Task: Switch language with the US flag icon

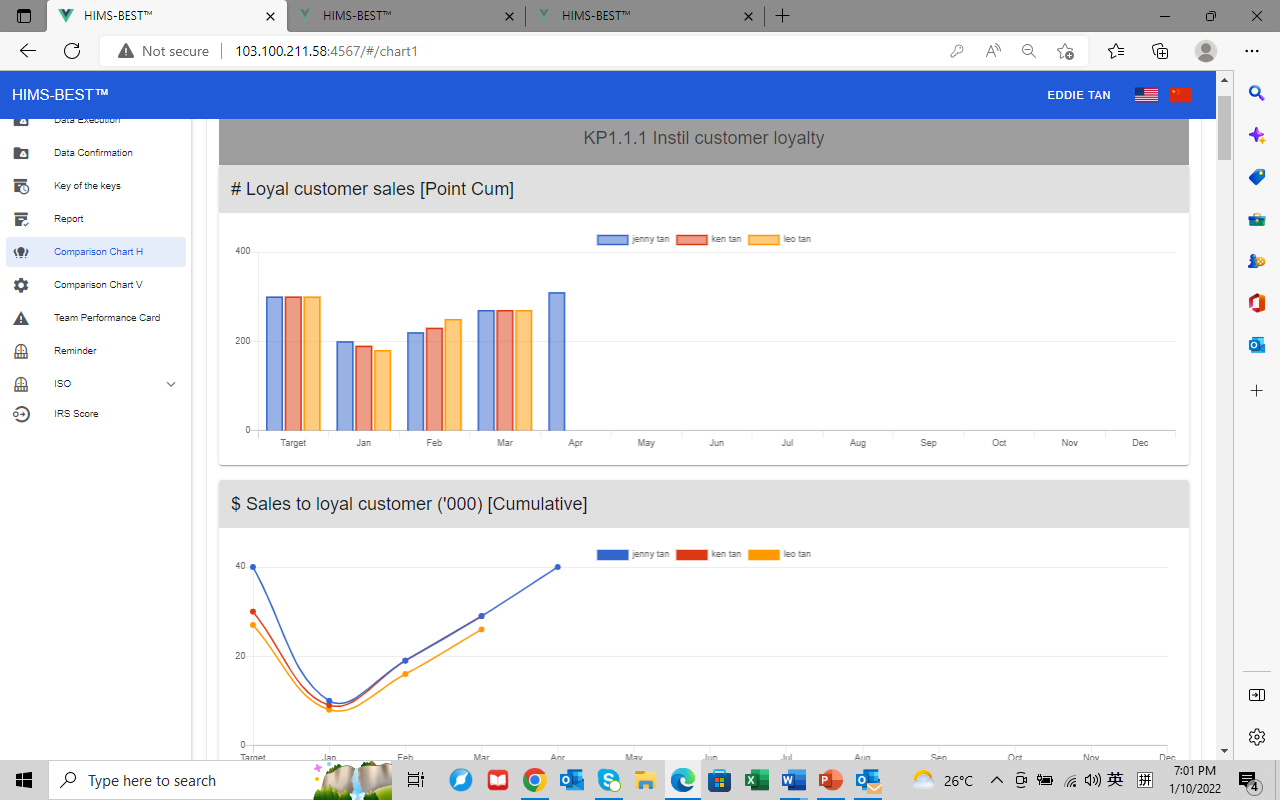Action: point(1146,95)
